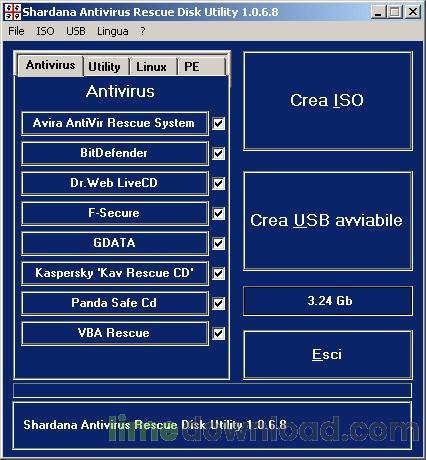Screen dimensions: 426x460
Task: Click the Dr.Web LiveCD button
Action: [x=115, y=183]
